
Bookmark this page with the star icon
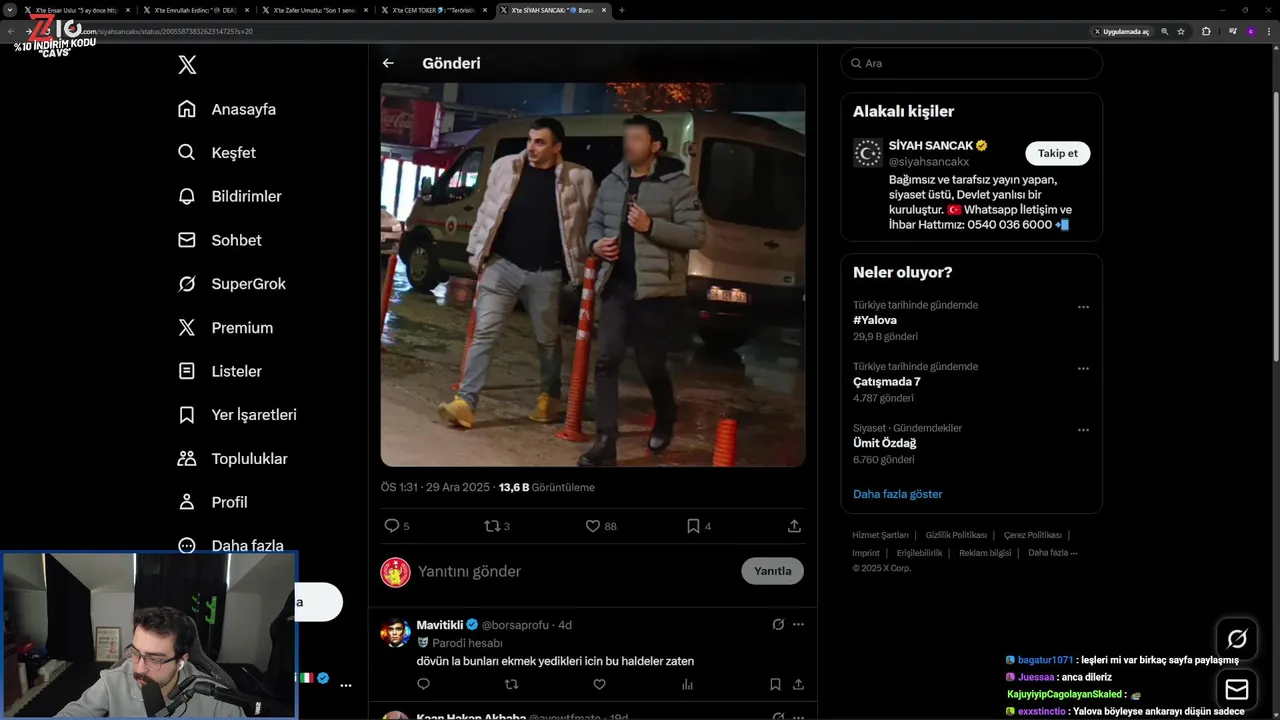pos(1181,31)
